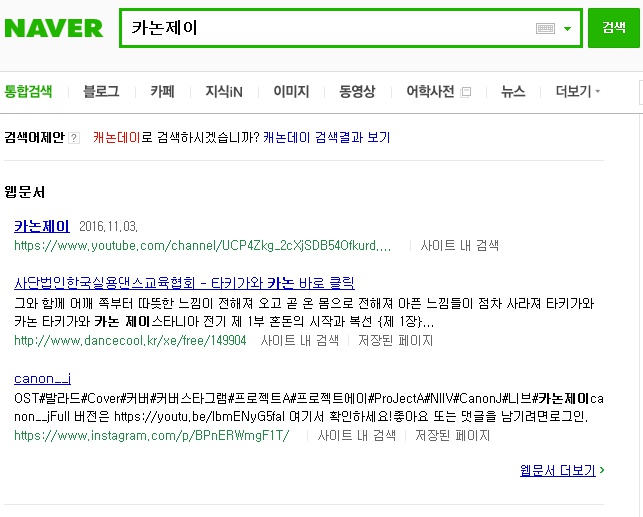Image resolution: width=643 pixels, height=517 pixels.
Task: Expand the 더보기 menu
Action: (x=577, y=91)
